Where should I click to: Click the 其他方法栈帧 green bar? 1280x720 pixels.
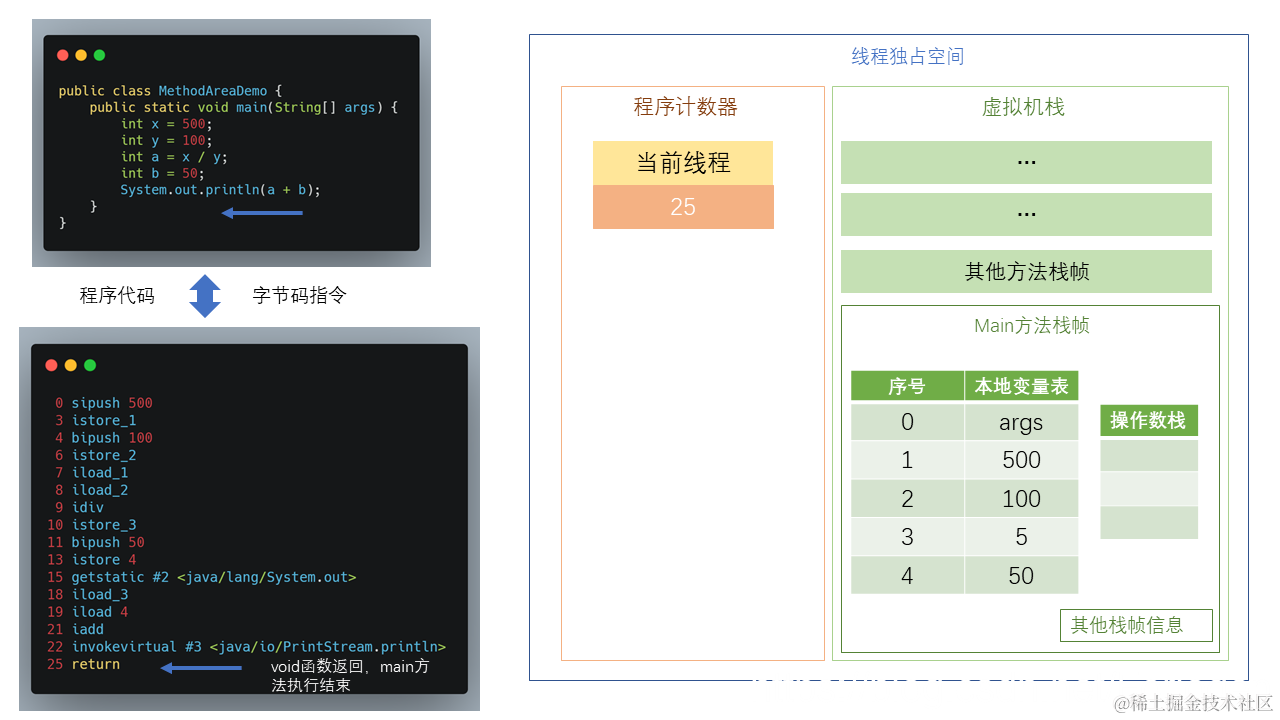(1028, 271)
